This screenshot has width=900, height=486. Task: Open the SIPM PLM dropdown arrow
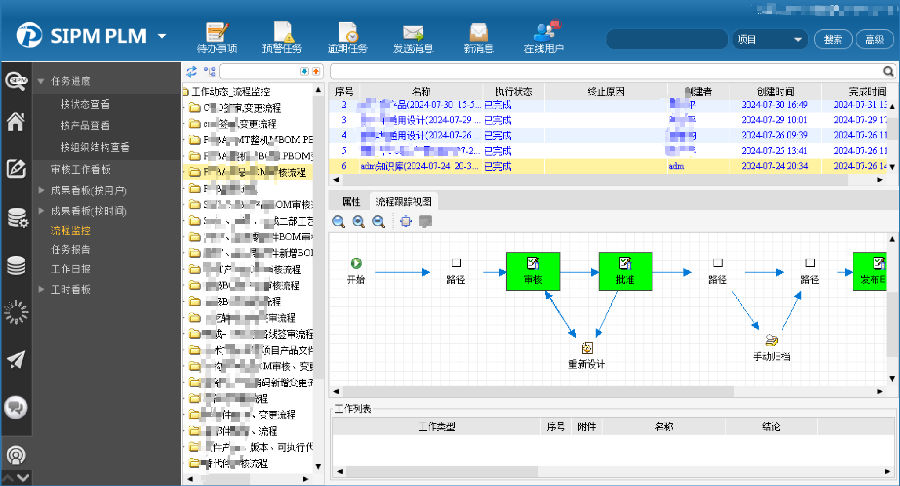(x=162, y=37)
